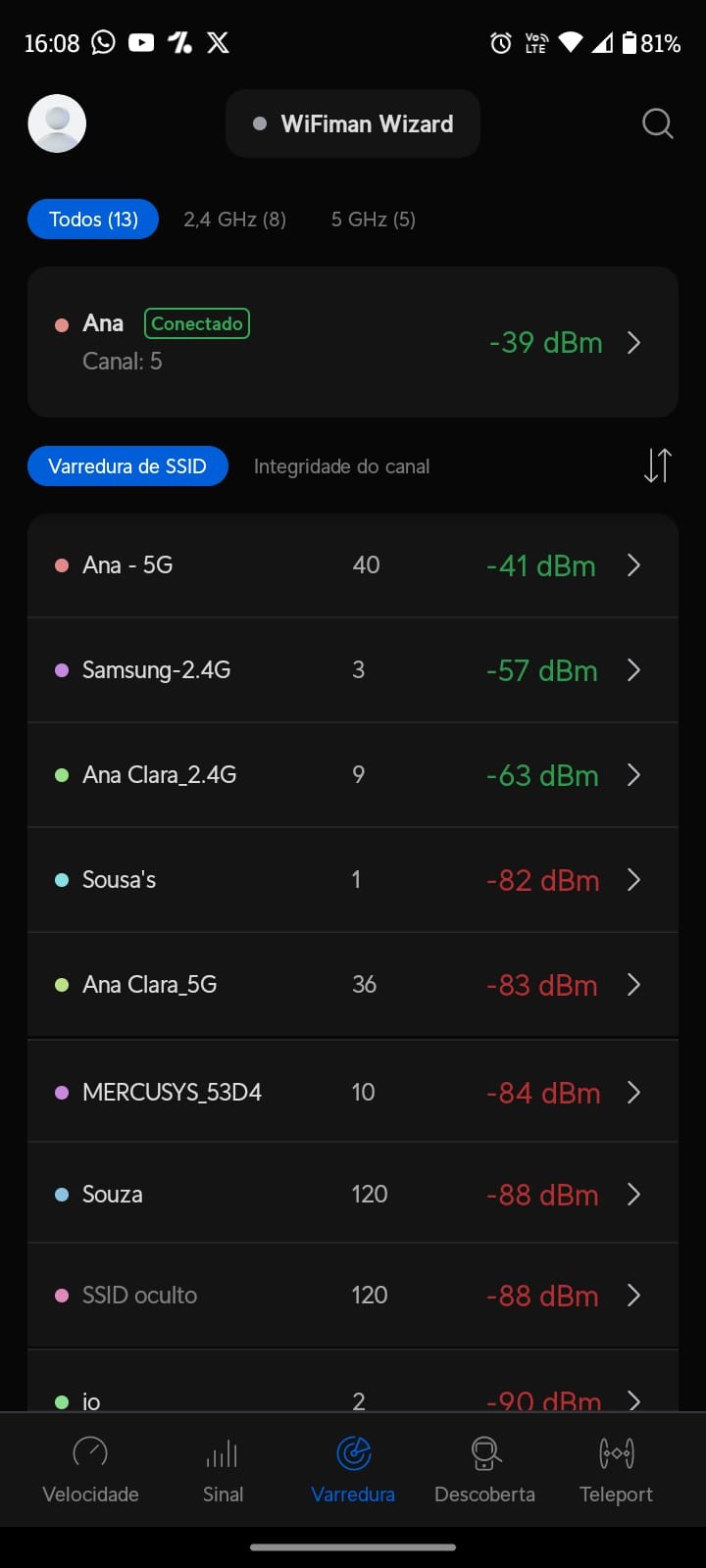Open the search magnifier icon

click(657, 124)
